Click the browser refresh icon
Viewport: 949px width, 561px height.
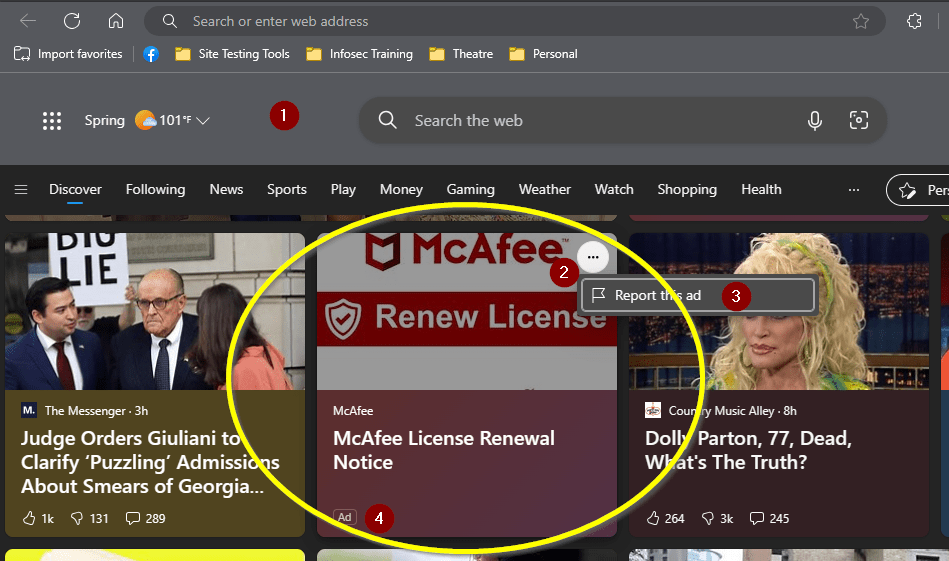[72, 21]
